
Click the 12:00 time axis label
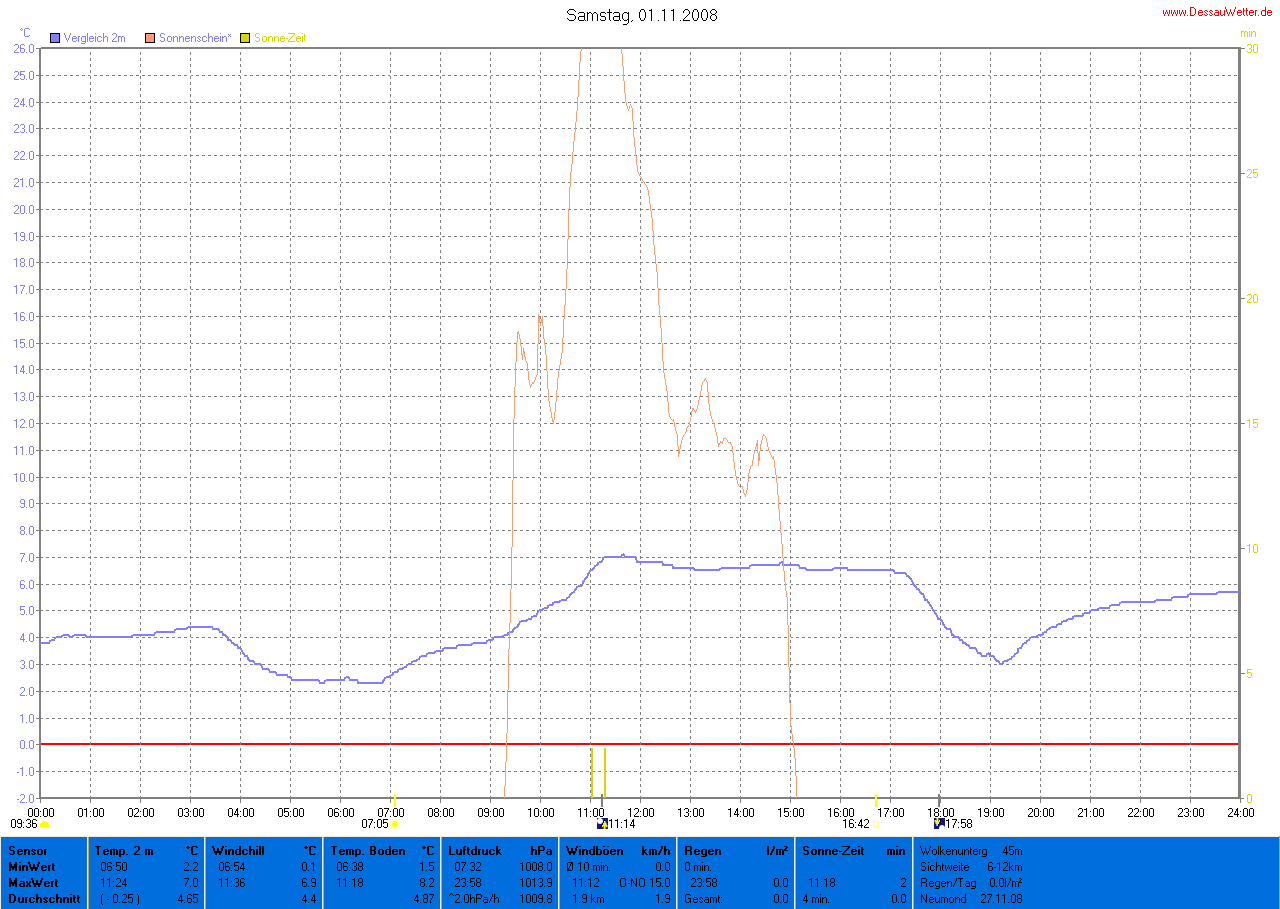[x=640, y=811]
